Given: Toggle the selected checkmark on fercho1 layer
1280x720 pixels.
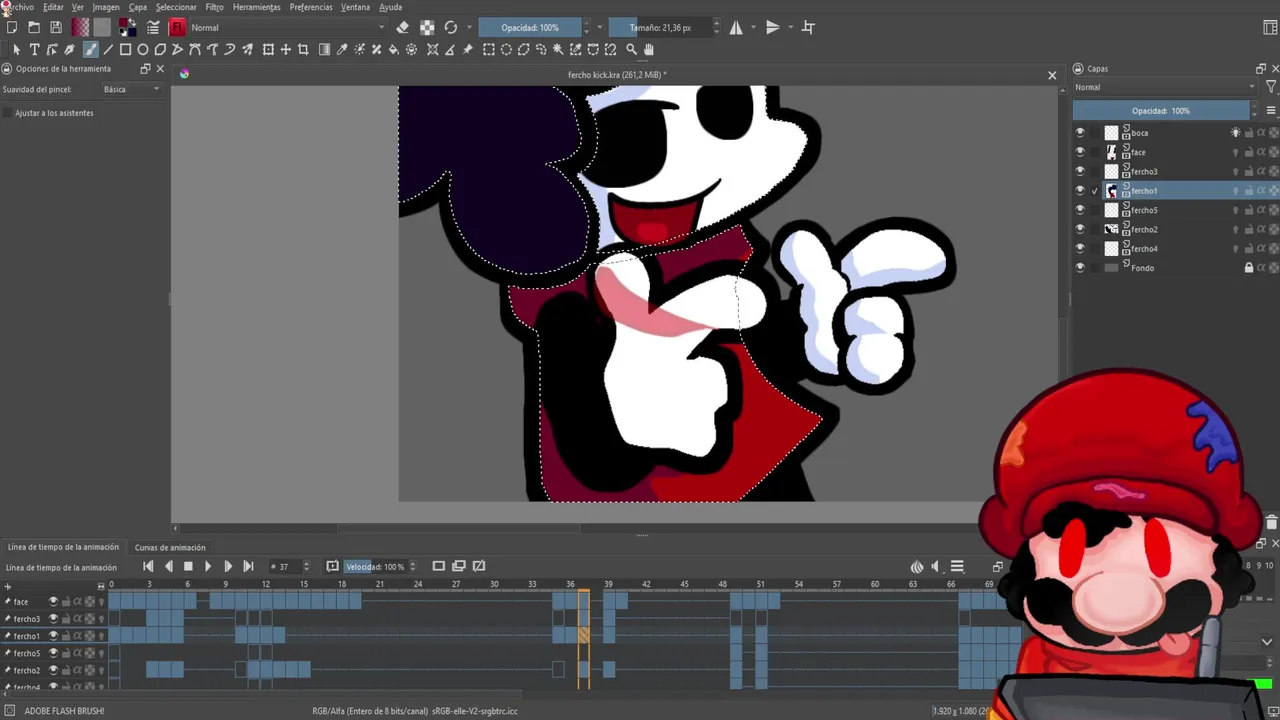Looking at the screenshot, I should tap(1095, 191).
